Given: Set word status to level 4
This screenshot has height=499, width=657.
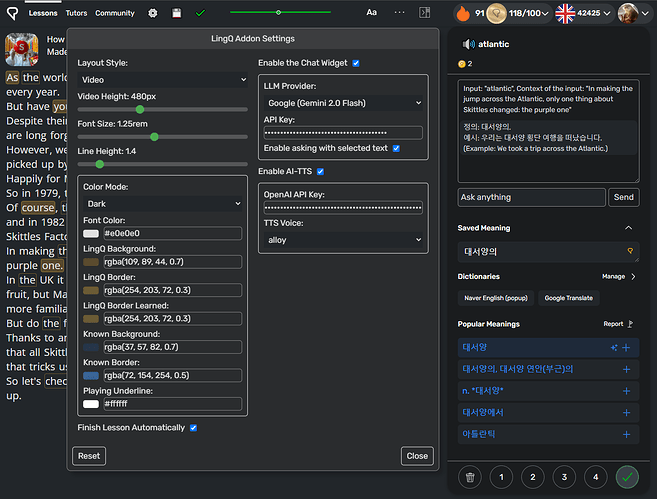Looking at the screenshot, I should click(x=596, y=477).
